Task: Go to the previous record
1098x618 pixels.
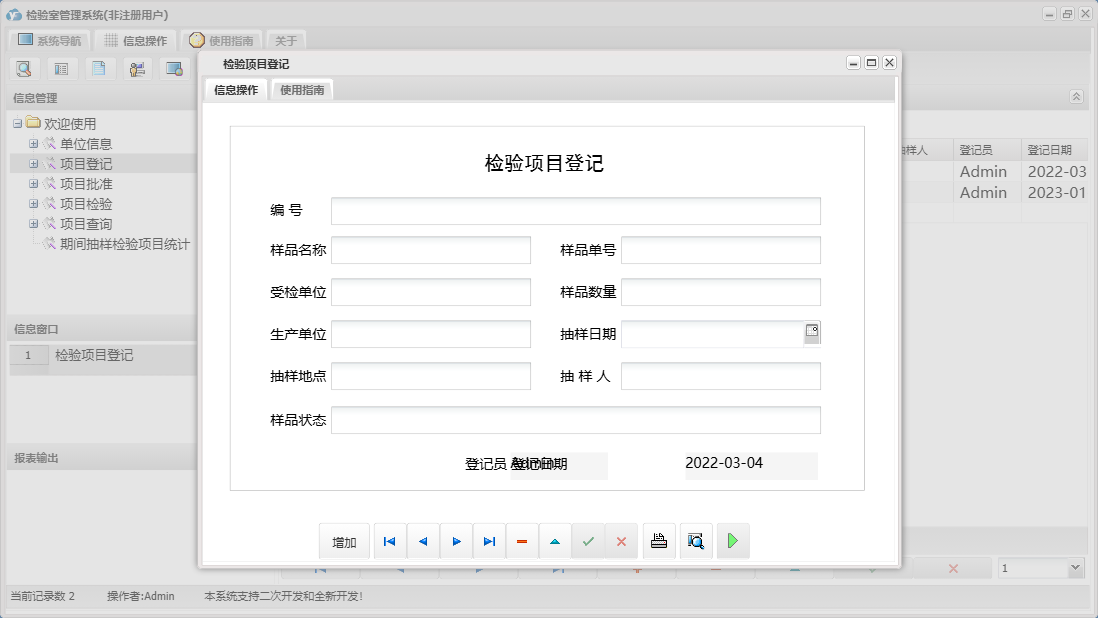Action: pyautogui.click(x=423, y=540)
